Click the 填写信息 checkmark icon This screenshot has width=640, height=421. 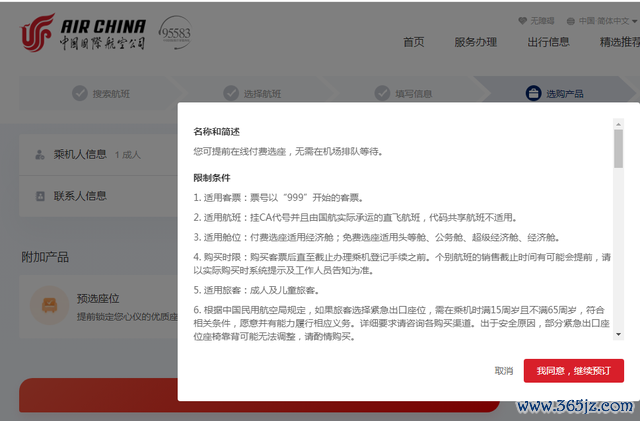click(382, 93)
